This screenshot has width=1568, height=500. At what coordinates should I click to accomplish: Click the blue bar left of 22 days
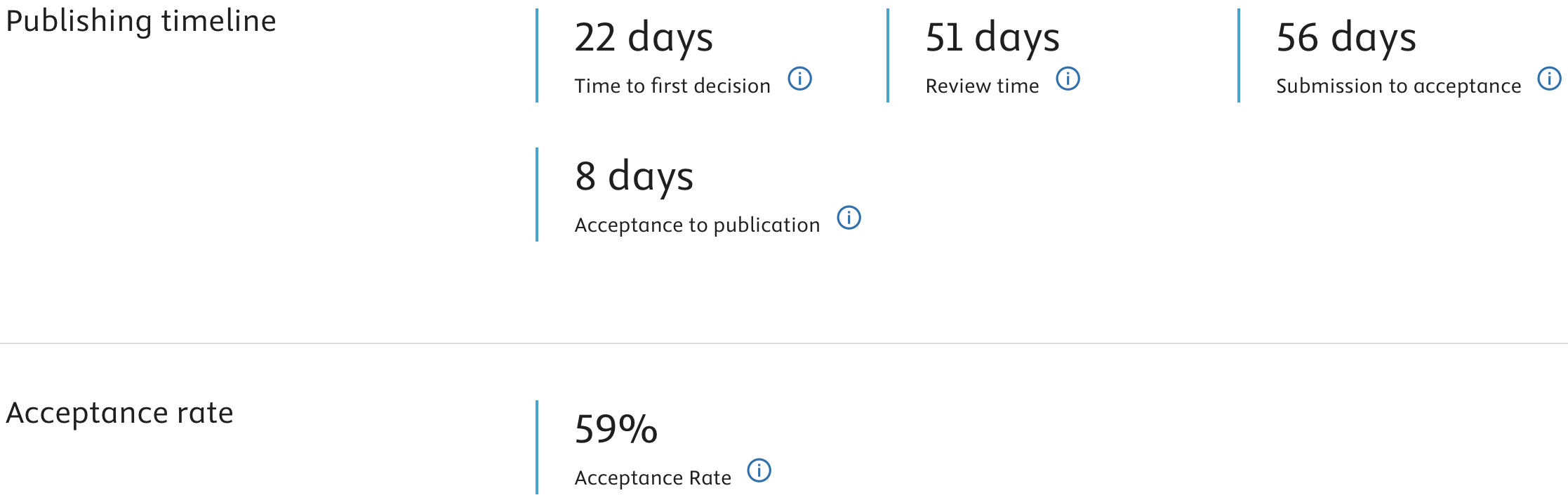point(537,55)
